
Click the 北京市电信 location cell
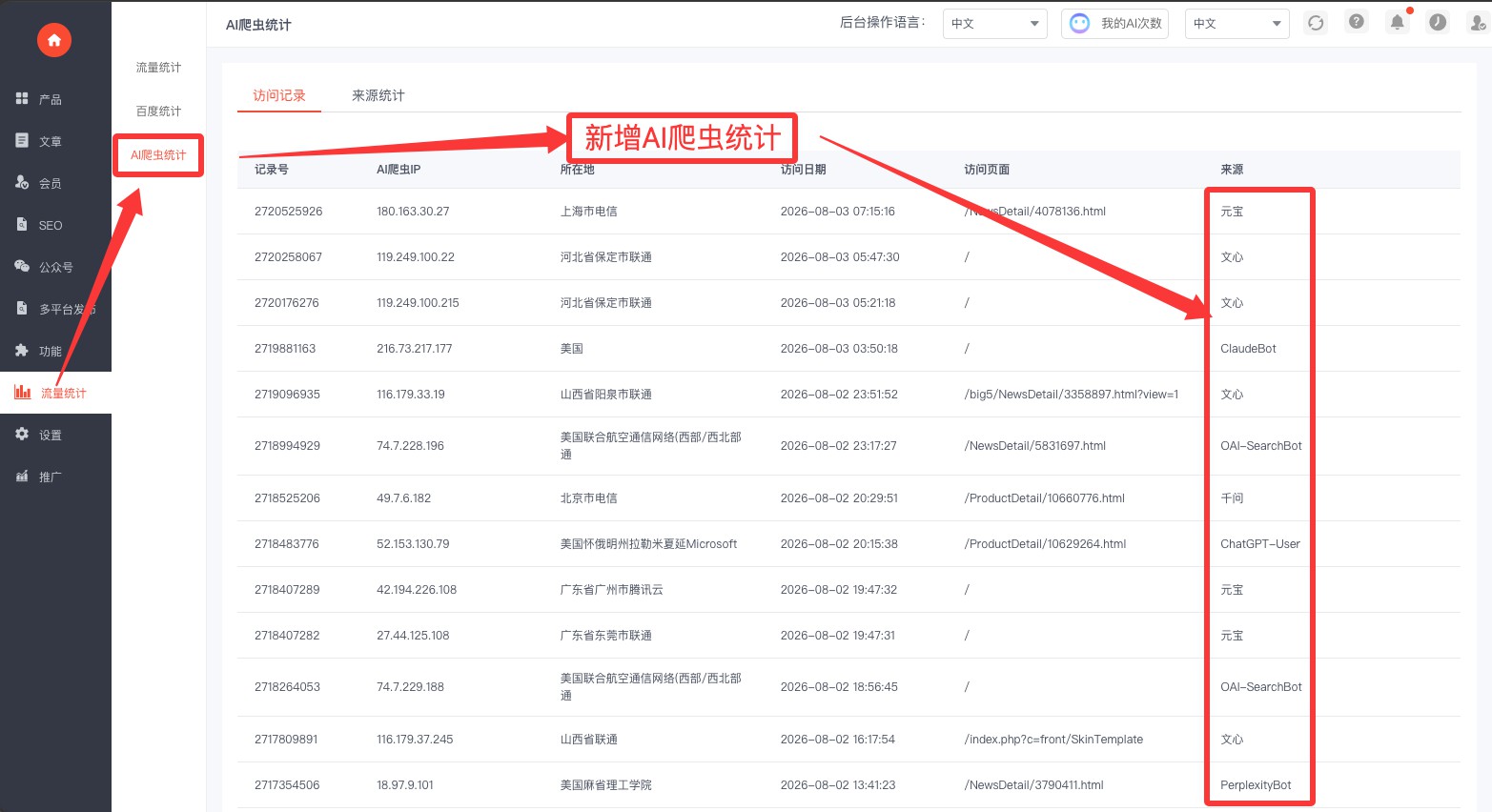coord(589,498)
